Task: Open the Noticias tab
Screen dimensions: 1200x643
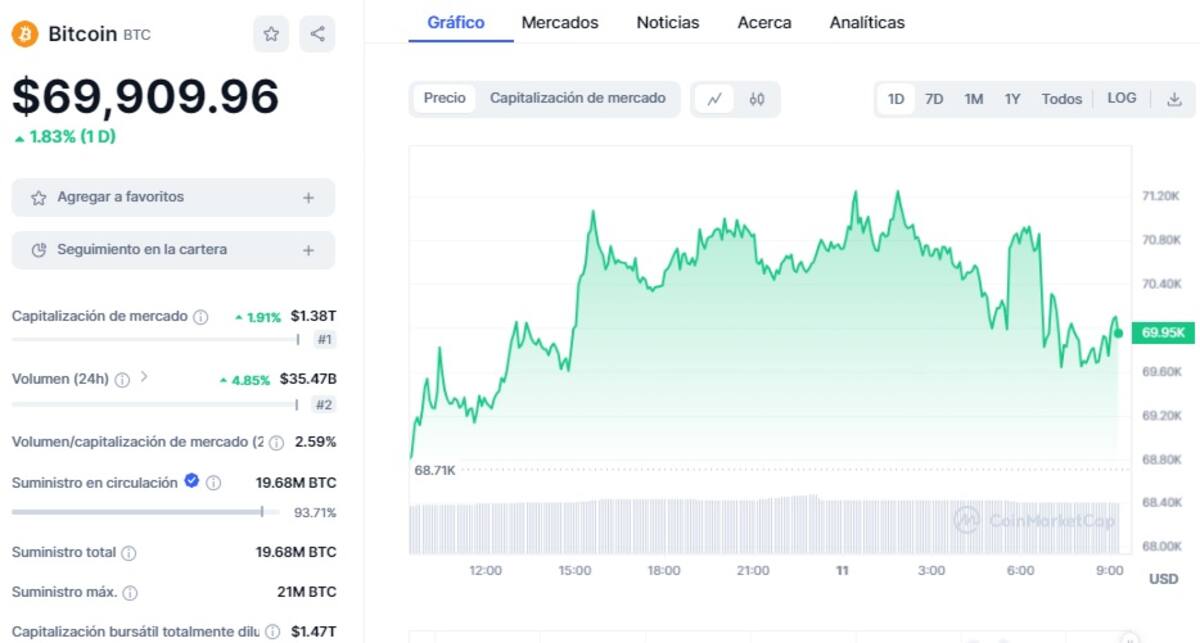Action: point(668,22)
